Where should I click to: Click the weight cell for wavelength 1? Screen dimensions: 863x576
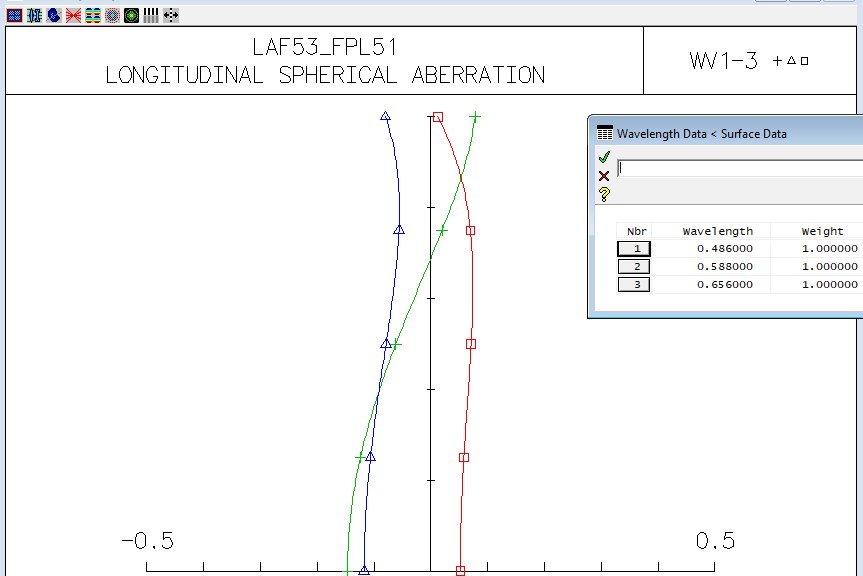click(829, 249)
